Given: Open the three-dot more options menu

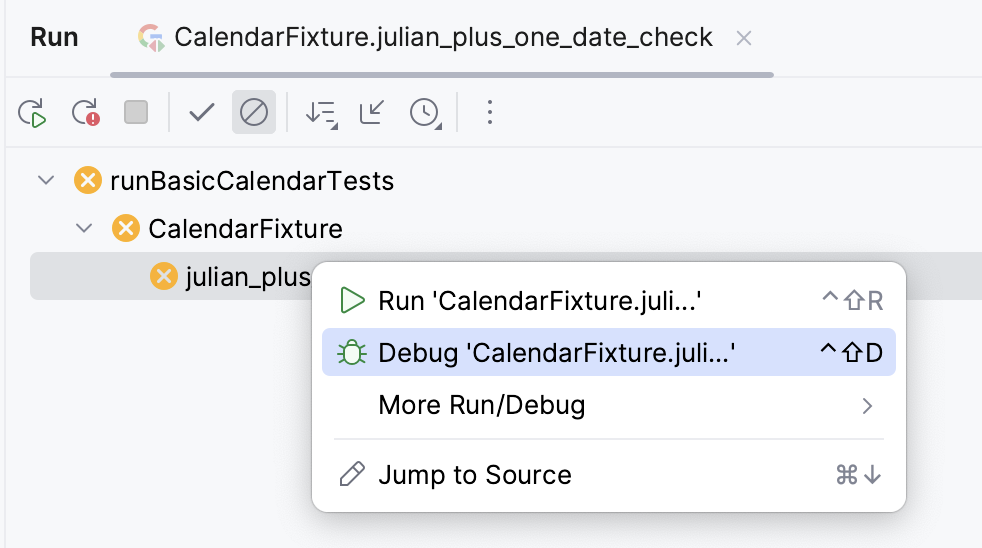Looking at the screenshot, I should click(489, 113).
